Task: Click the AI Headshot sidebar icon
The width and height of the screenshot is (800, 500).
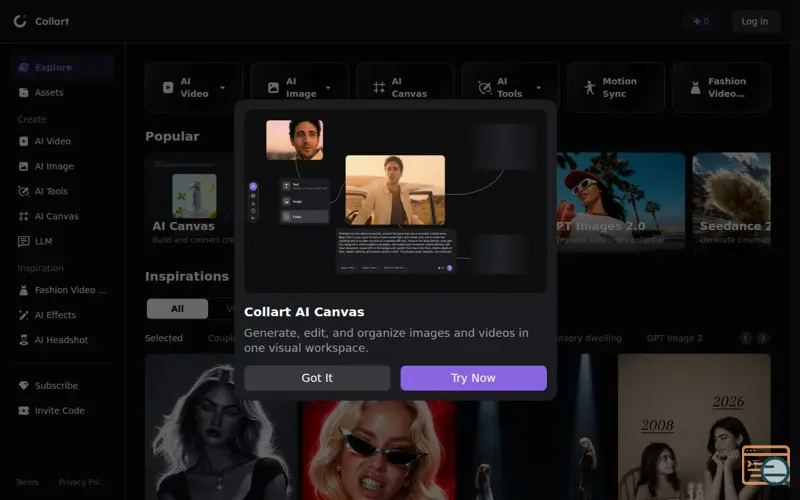Action: click(x=23, y=340)
